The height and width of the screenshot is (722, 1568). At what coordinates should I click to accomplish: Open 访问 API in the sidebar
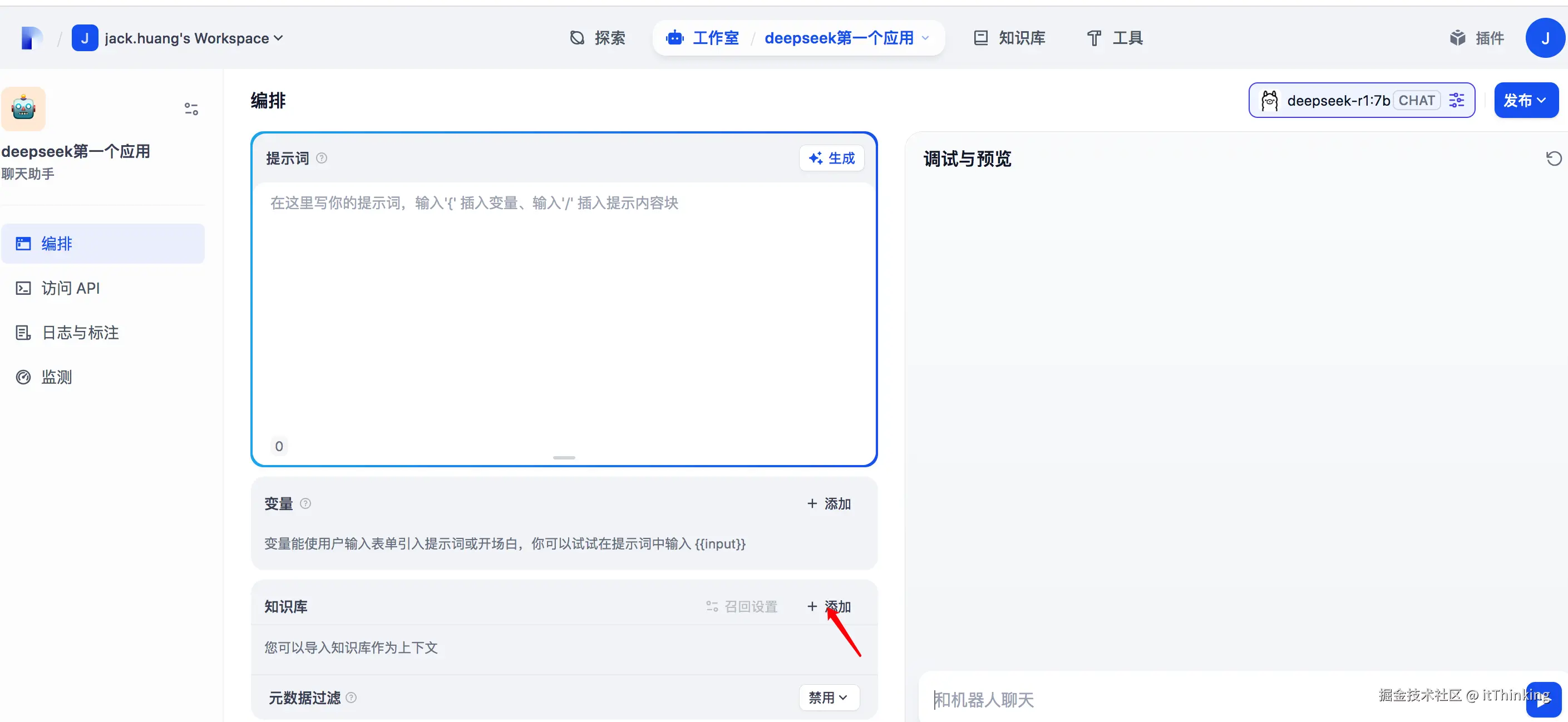point(70,288)
